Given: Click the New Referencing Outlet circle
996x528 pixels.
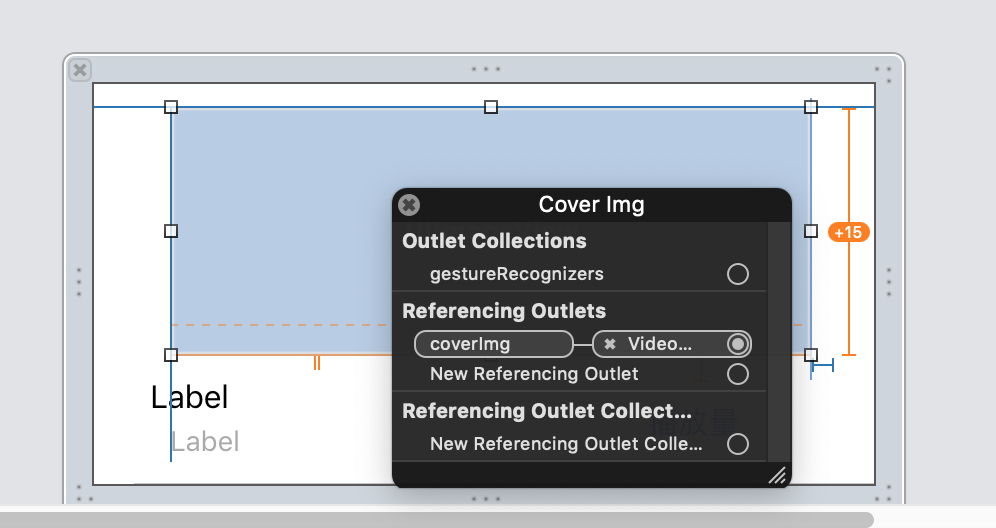Looking at the screenshot, I should coord(737,374).
